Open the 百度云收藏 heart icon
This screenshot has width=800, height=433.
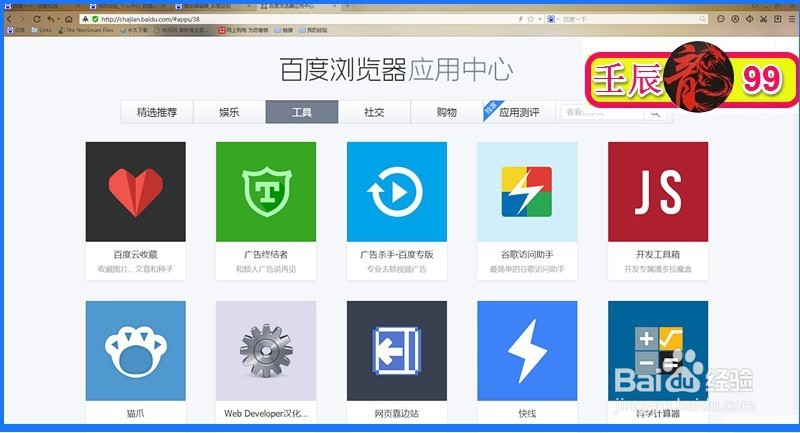coord(135,191)
